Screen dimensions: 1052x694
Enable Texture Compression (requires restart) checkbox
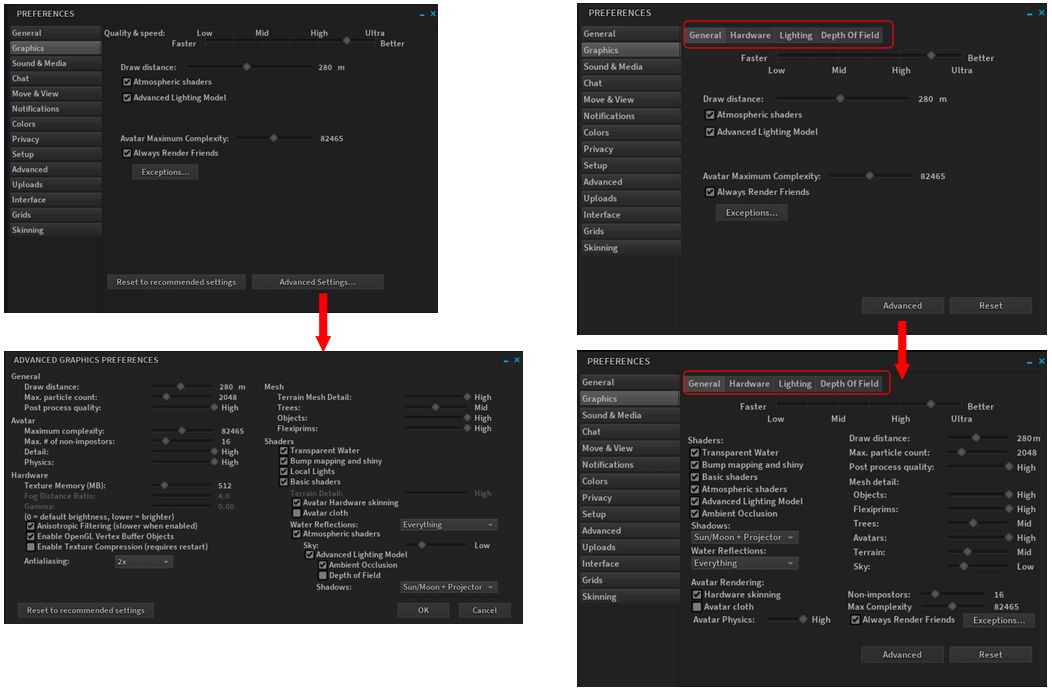click(31, 547)
